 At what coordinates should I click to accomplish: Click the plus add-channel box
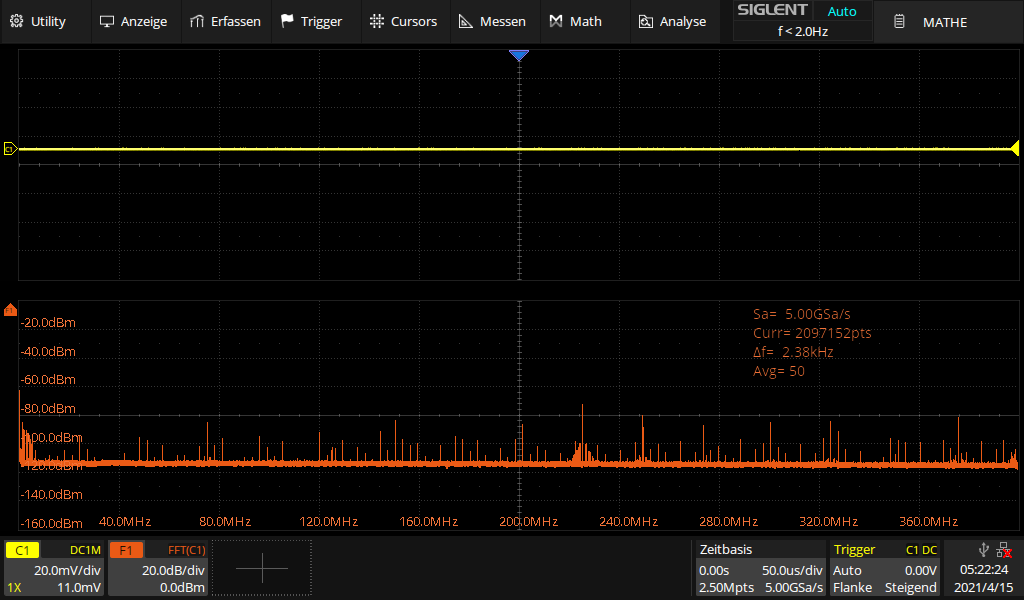click(x=262, y=568)
